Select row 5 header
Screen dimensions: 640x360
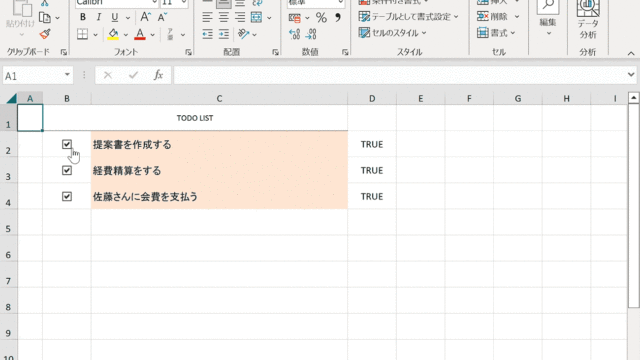[x=8, y=222]
